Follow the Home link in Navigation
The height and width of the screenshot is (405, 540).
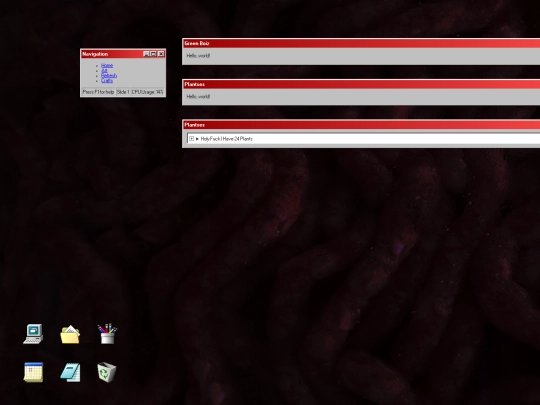point(107,65)
